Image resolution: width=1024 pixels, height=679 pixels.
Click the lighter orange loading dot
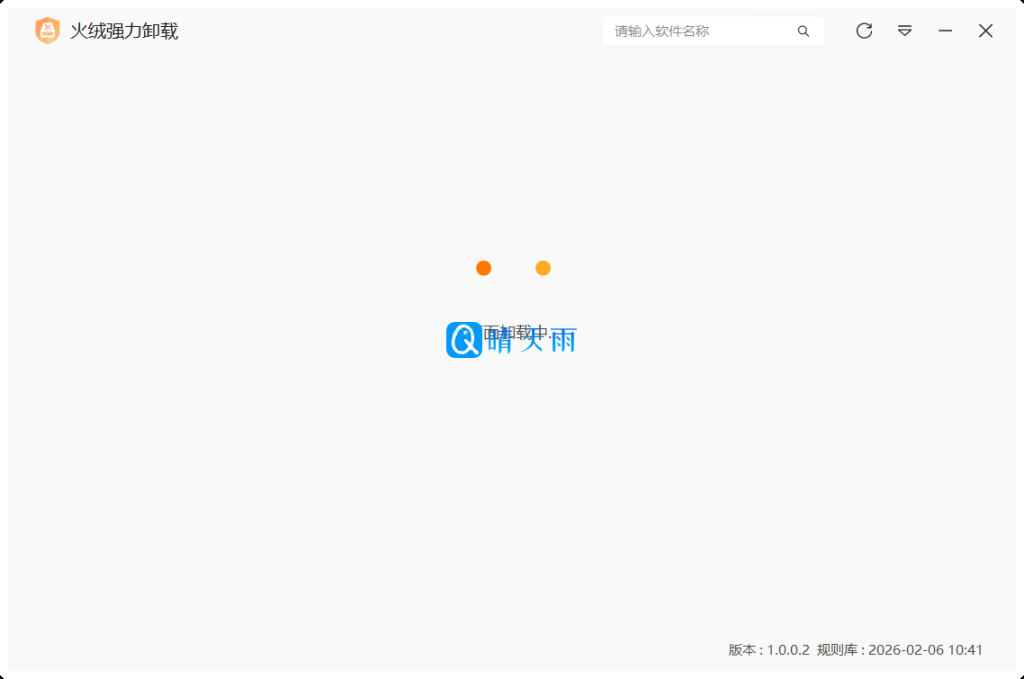543,268
